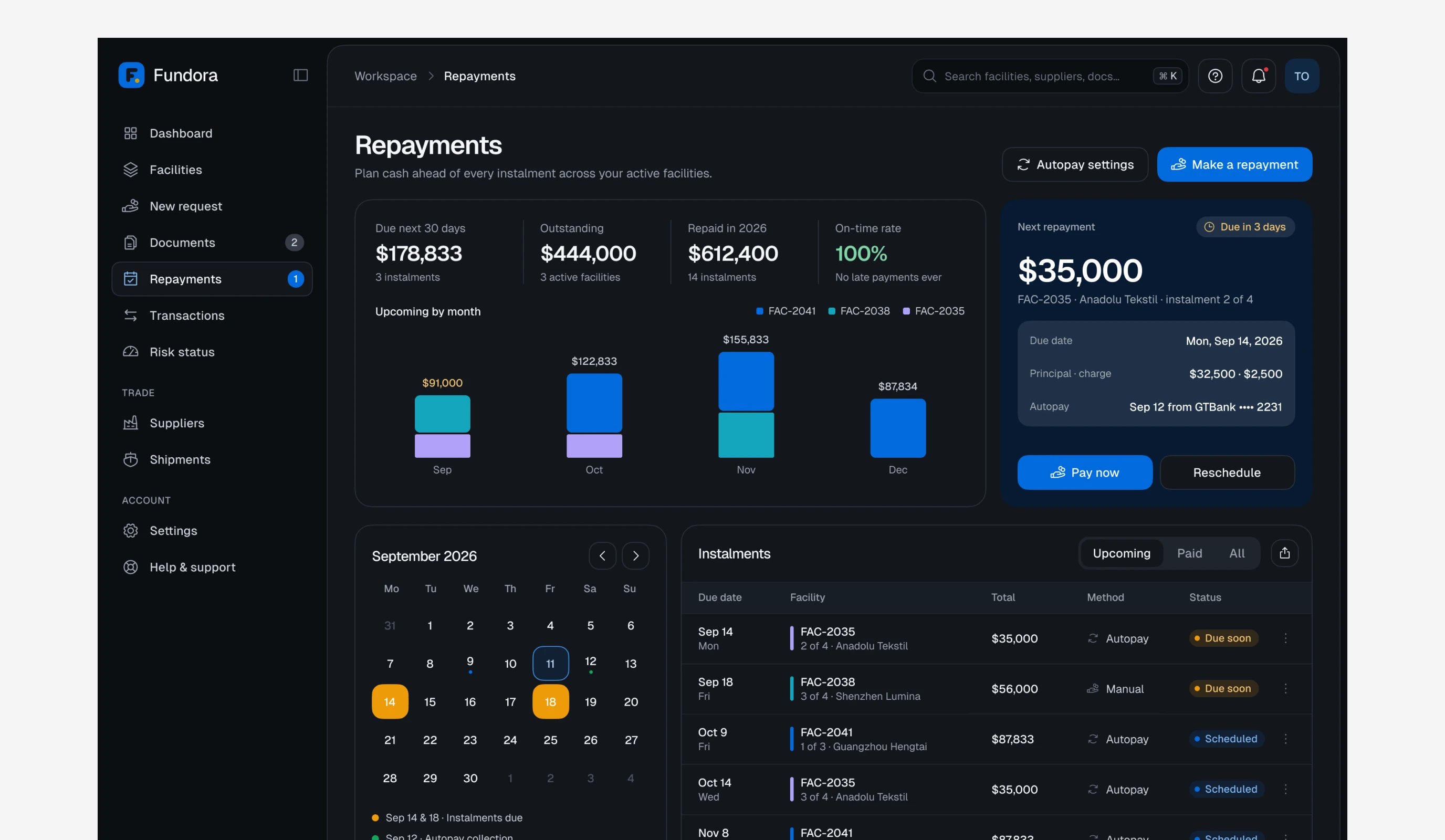Select September 11 on the calendar
Screen dimensions: 1445x840
(x=550, y=664)
